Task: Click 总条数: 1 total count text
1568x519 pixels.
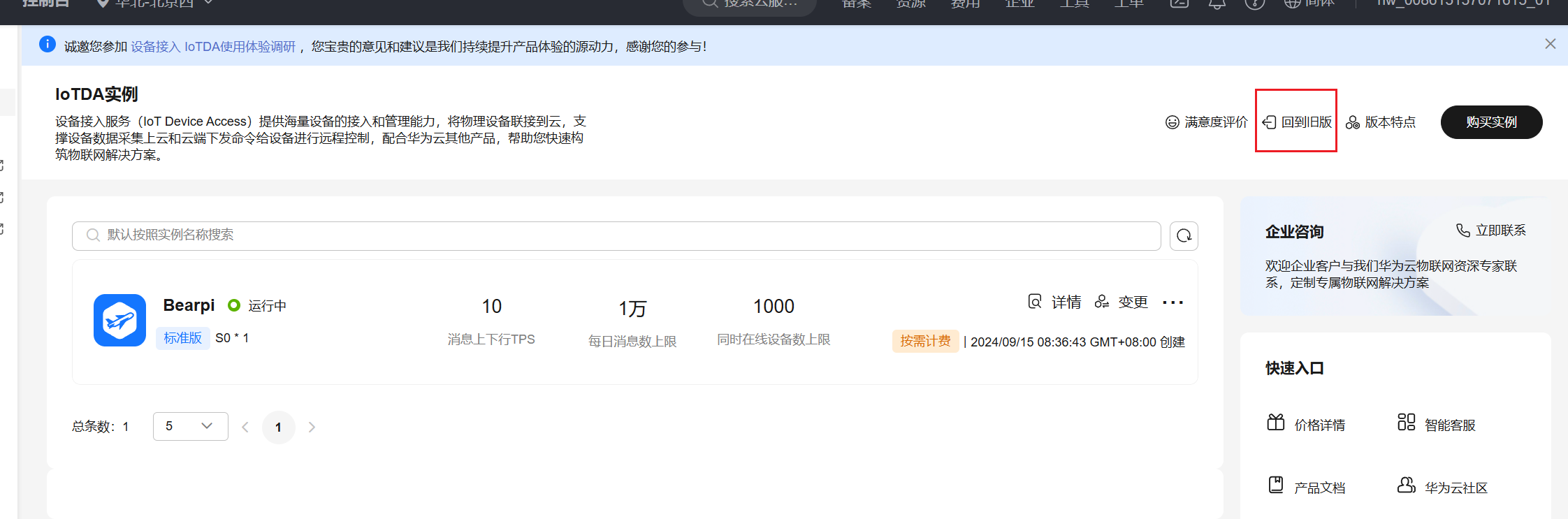Action: pos(100,427)
